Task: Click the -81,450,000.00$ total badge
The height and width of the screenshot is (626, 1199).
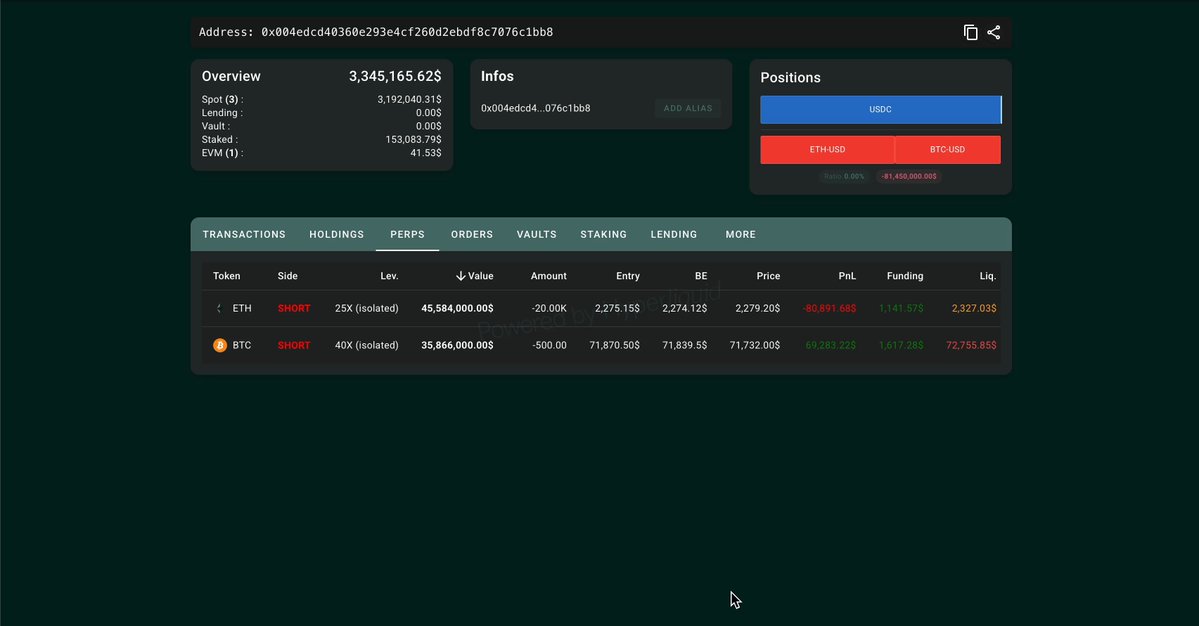Action: point(908,177)
